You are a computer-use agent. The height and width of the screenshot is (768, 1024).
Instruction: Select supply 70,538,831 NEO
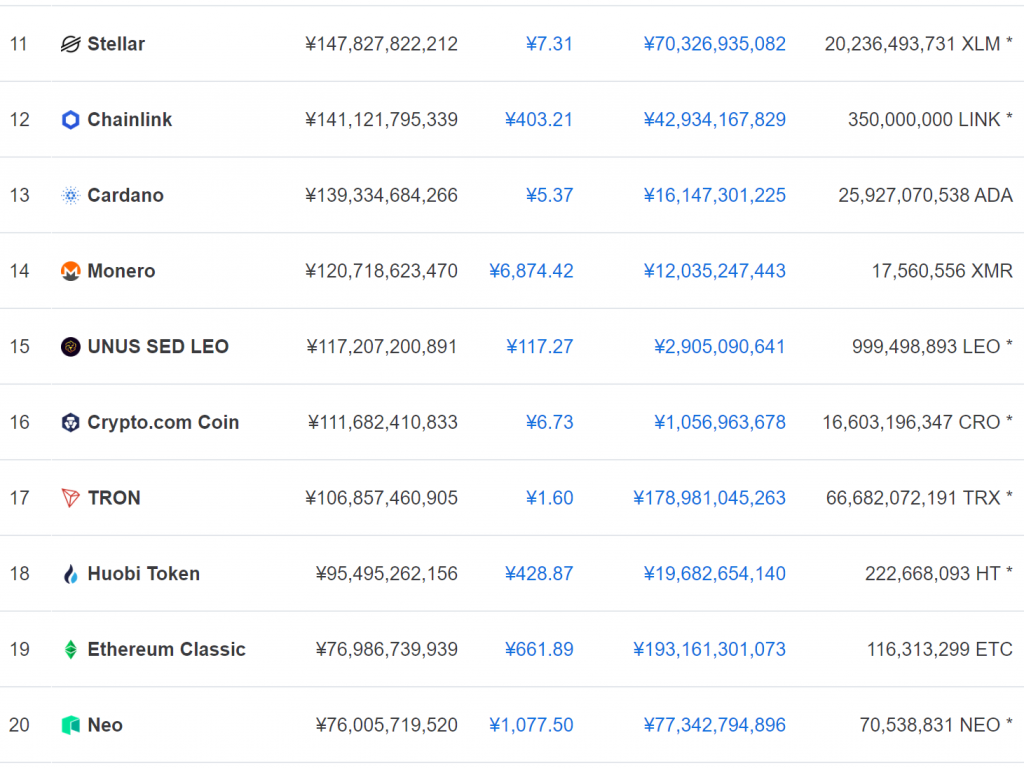(930, 726)
